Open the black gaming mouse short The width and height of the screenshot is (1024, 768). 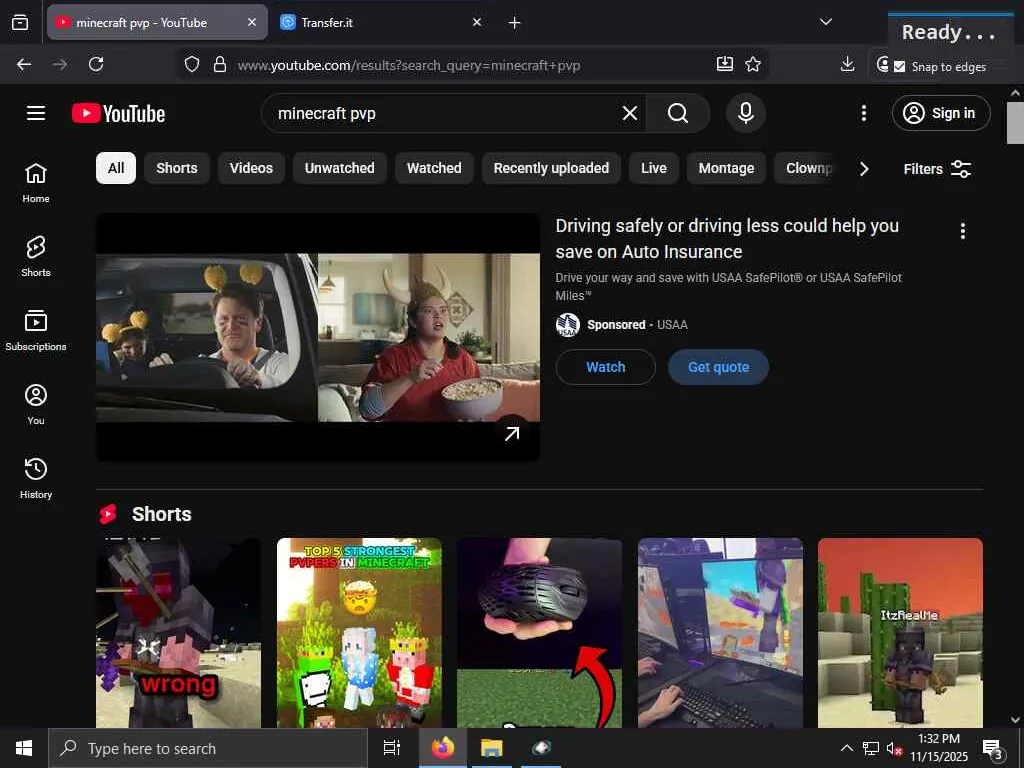[x=539, y=632]
